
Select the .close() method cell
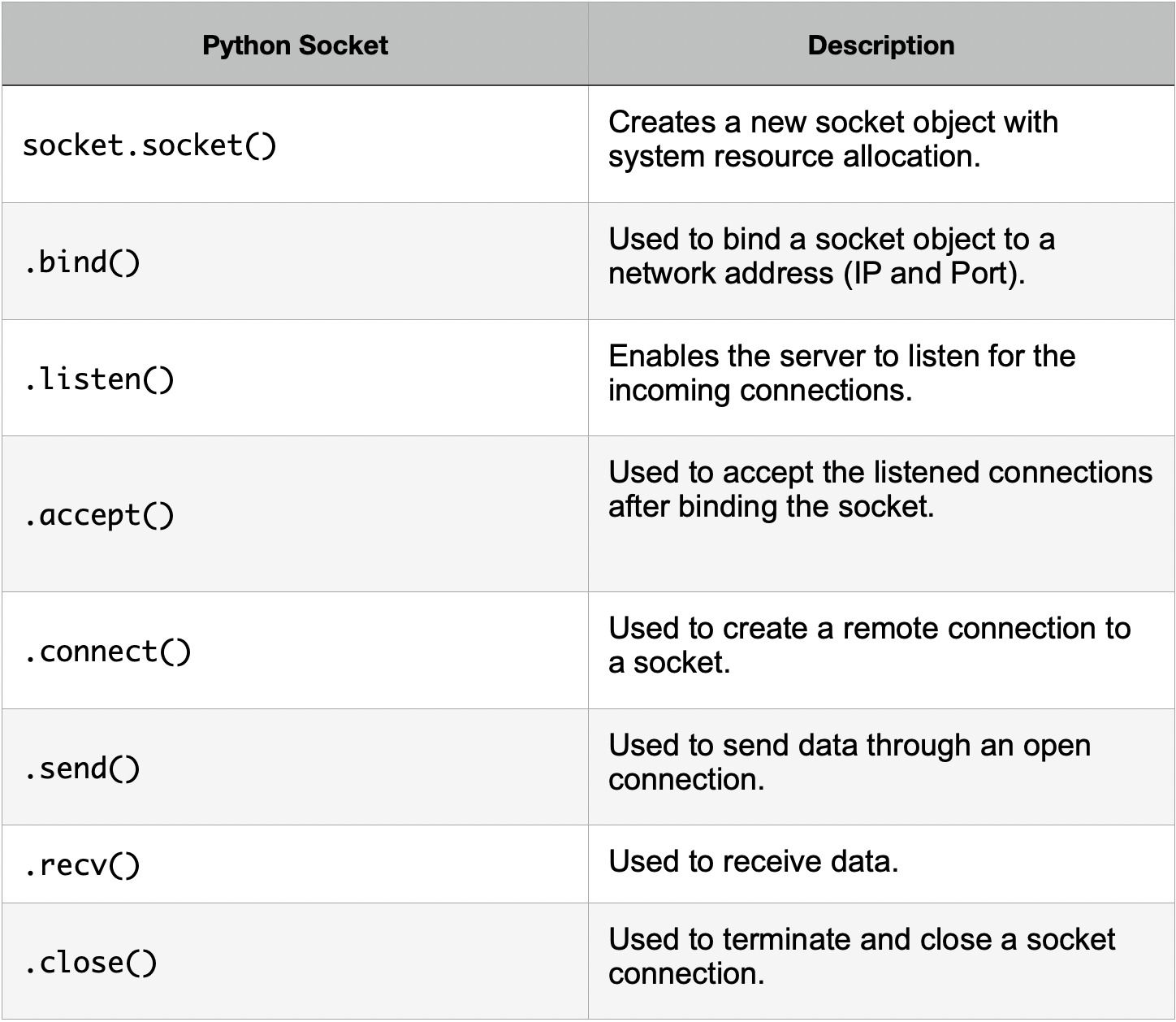coord(91,963)
